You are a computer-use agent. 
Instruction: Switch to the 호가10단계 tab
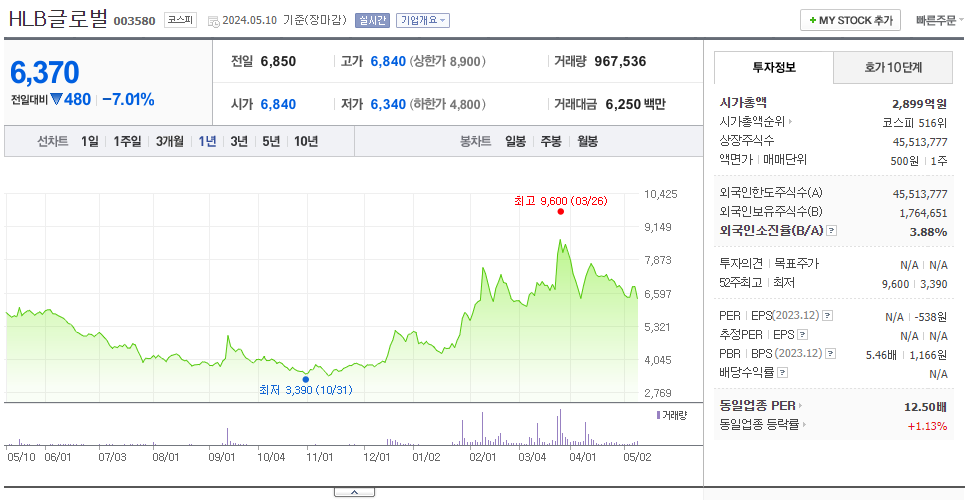893,68
